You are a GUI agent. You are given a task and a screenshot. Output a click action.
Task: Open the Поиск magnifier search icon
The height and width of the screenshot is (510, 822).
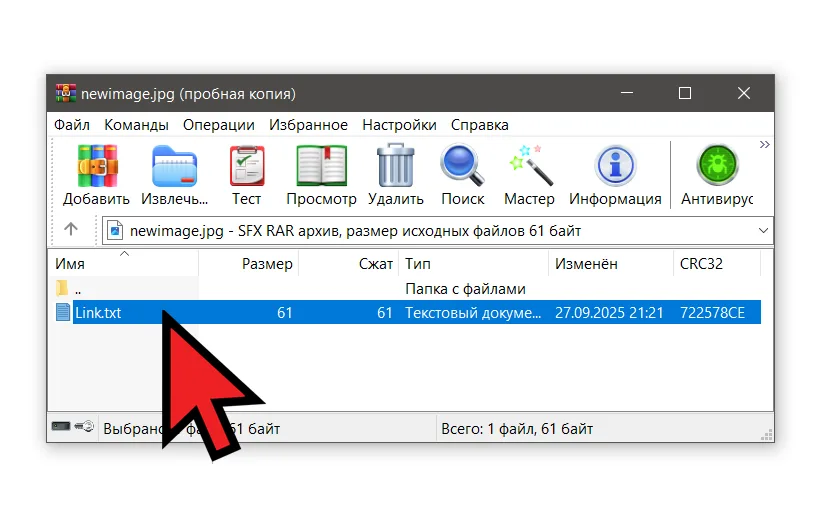(462, 165)
